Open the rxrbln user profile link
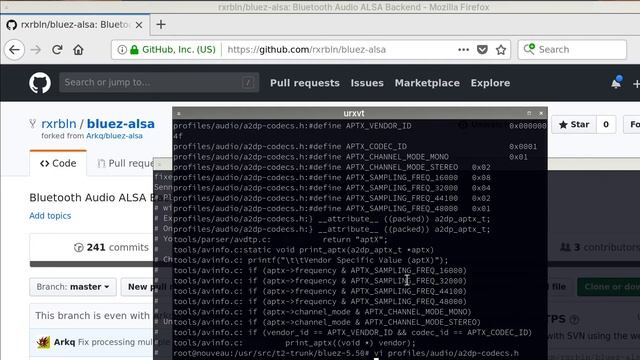This screenshot has height=360, width=640. (x=59, y=124)
